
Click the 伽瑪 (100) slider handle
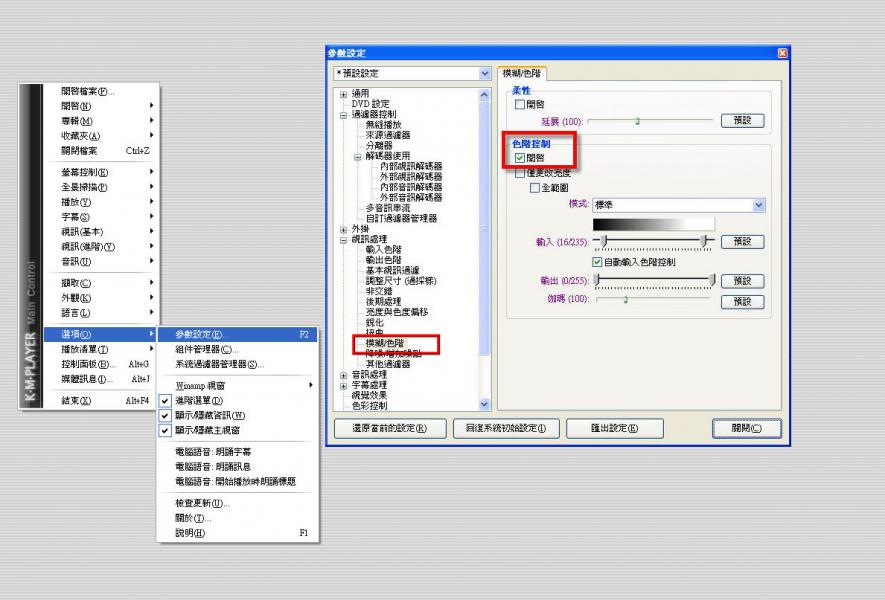click(x=625, y=300)
